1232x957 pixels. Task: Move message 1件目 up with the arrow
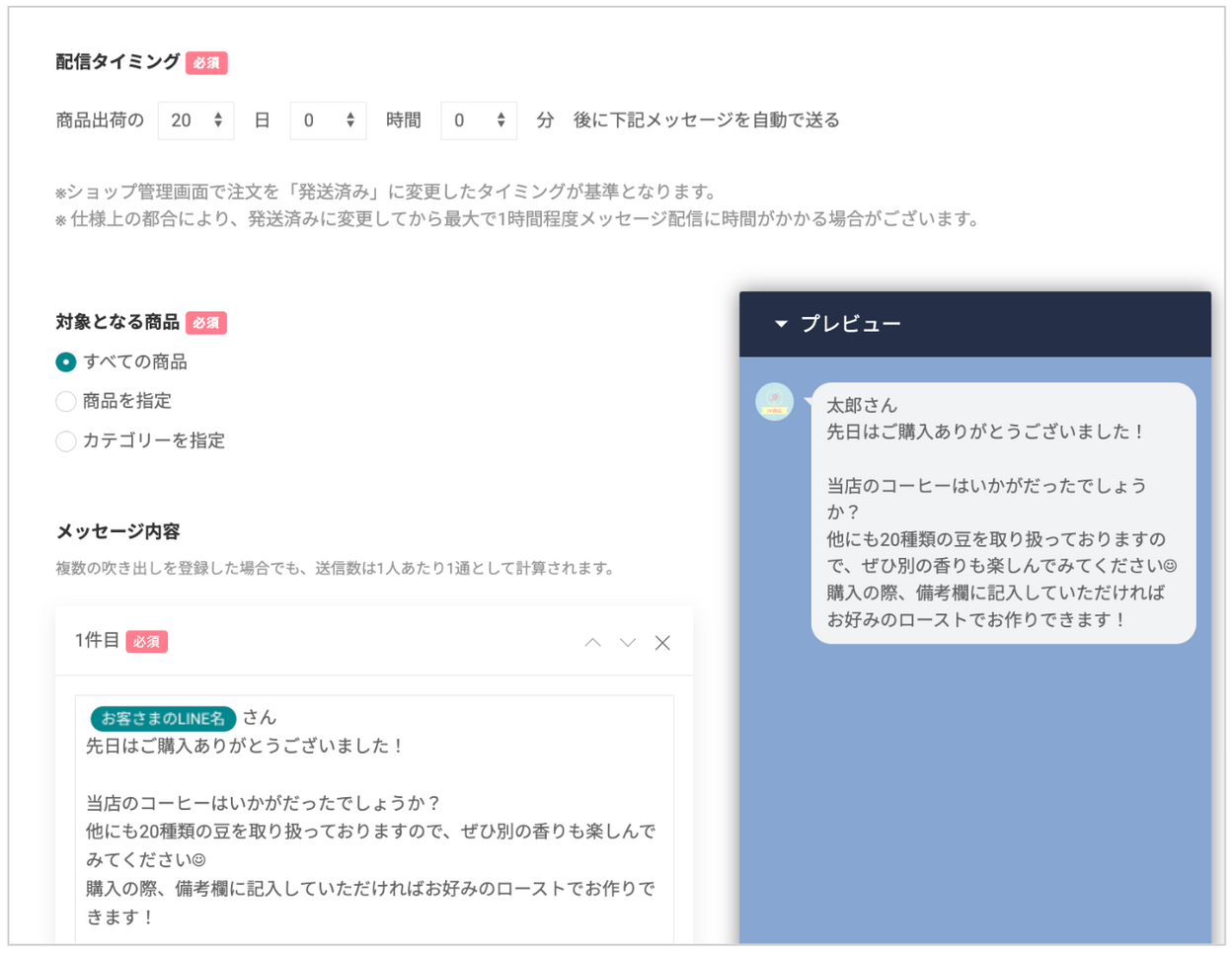592,642
